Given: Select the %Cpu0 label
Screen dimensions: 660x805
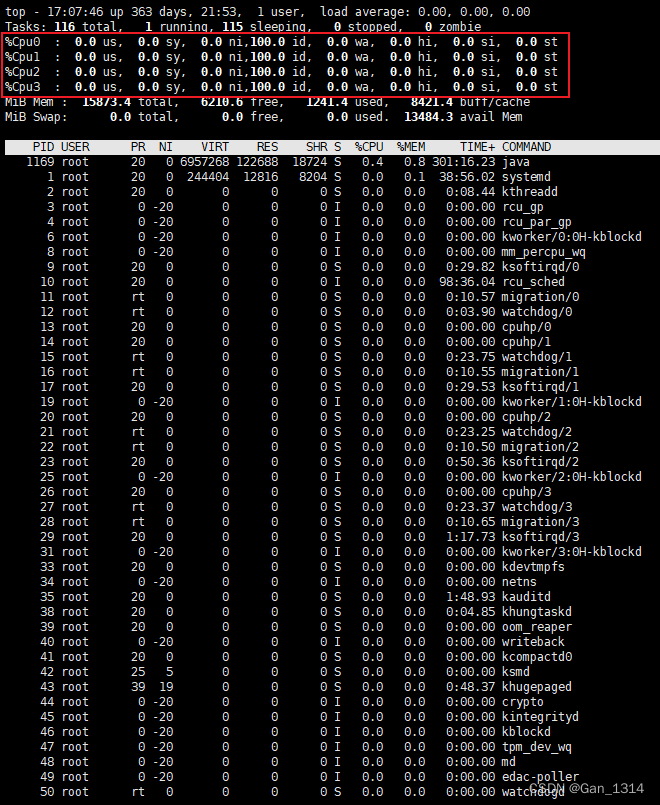Looking at the screenshot, I should 23,42.
